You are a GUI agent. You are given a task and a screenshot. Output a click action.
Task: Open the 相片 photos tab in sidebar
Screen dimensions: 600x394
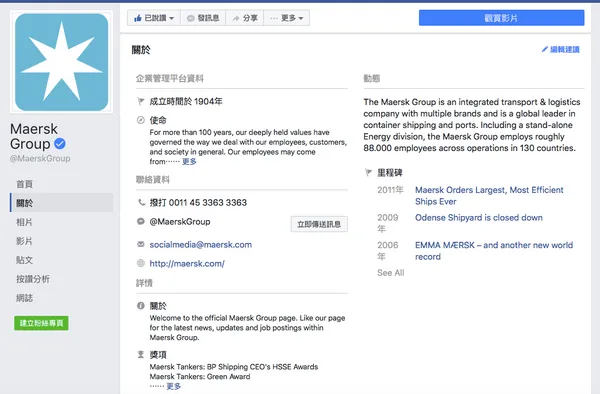pyautogui.click(x=24, y=222)
